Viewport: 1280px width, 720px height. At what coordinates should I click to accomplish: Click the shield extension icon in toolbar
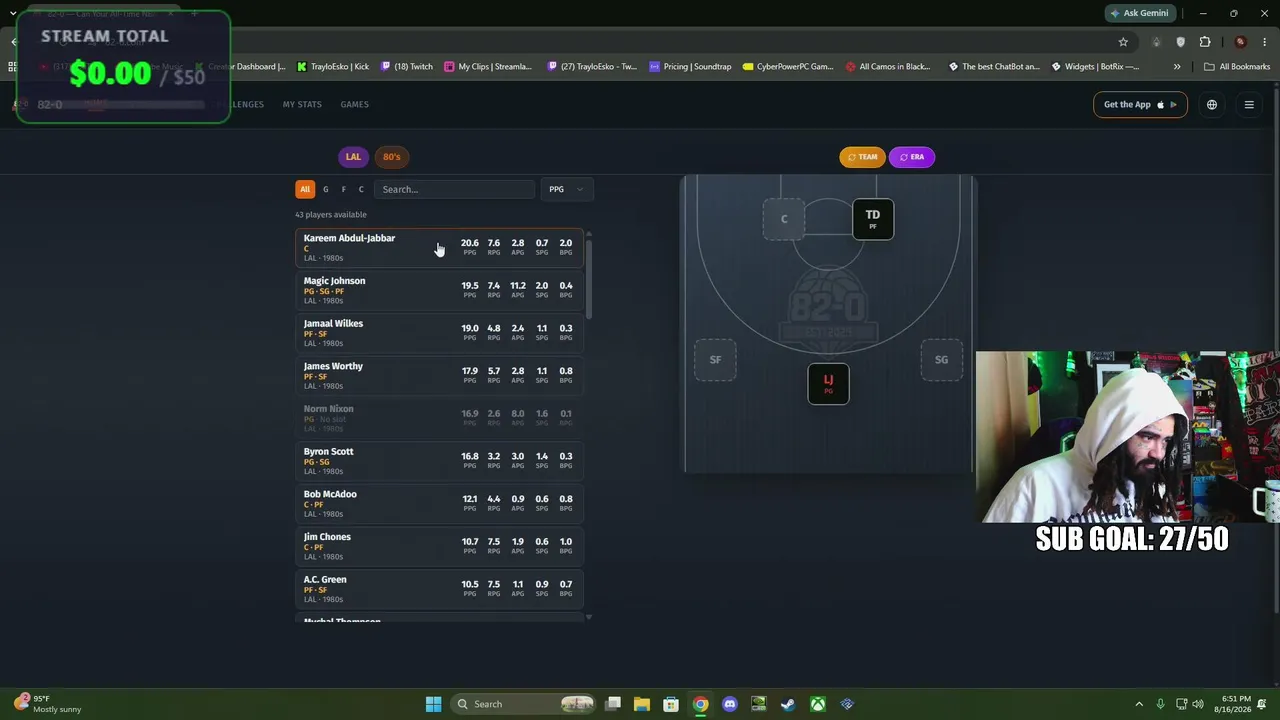click(x=1181, y=42)
